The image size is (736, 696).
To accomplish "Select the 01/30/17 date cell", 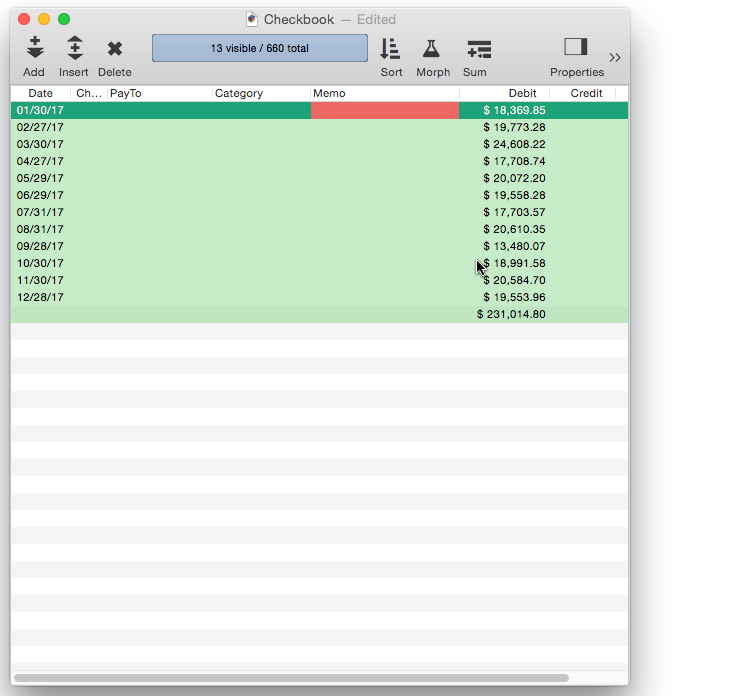I will pos(40,110).
